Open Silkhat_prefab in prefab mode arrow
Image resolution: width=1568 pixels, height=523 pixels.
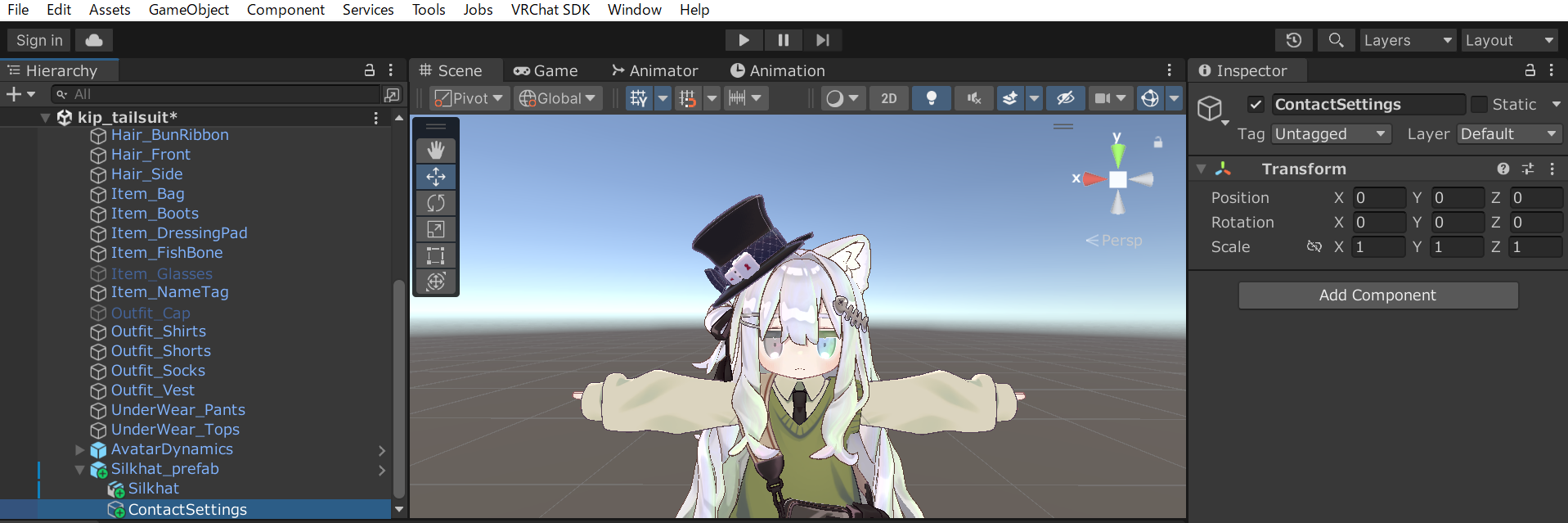(382, 470)
